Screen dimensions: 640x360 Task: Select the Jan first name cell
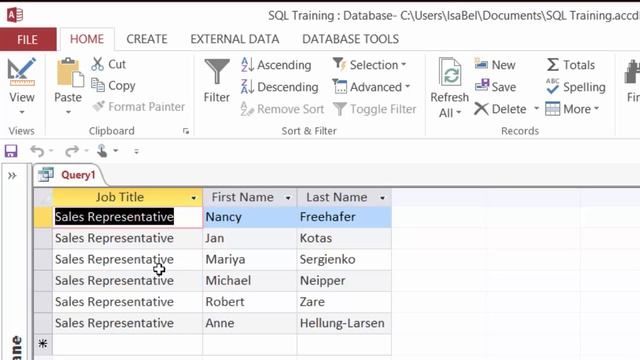click(250, 238)
